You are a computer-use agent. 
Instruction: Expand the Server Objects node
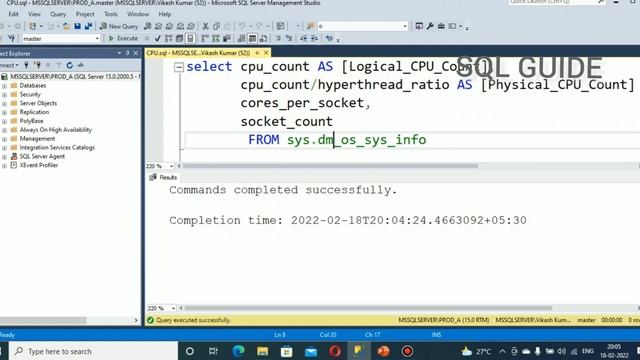(4, 103)
